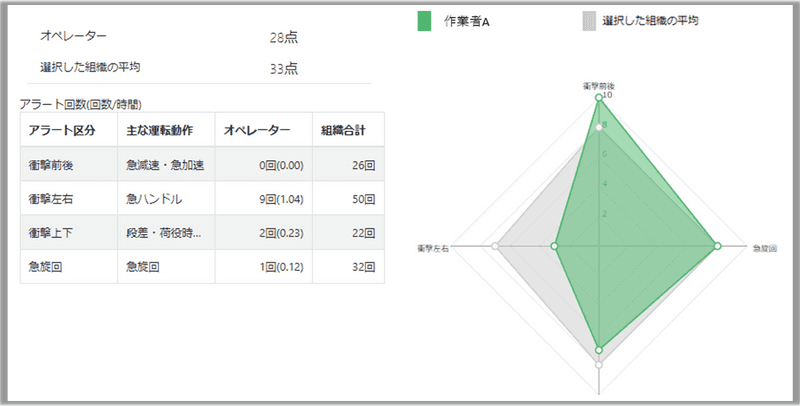Viewport: 800px width, 406px height.
Task: Select the 衝撃左右 row label in the table
Action: coord(51,199)
